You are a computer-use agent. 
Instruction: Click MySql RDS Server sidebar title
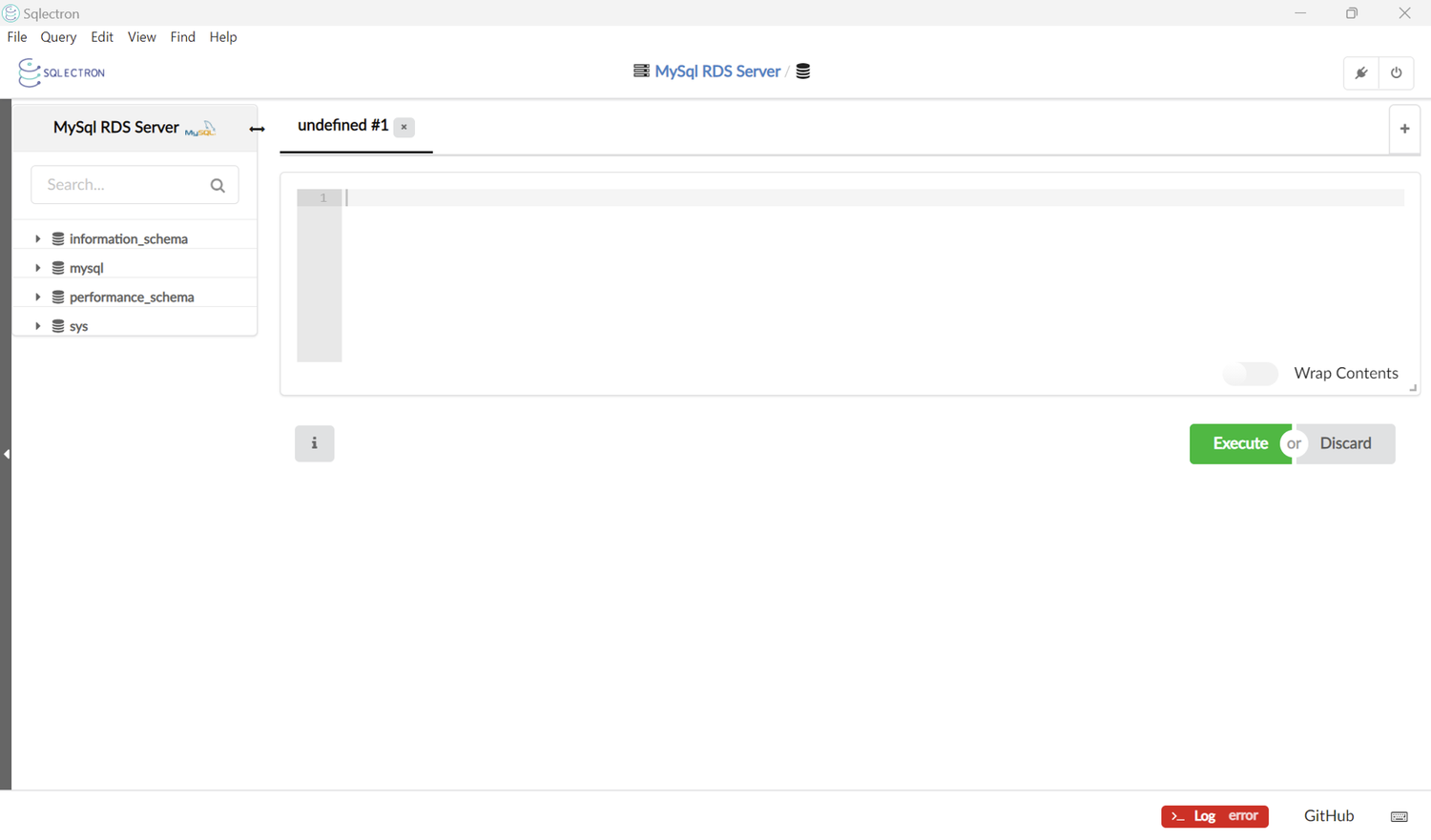[x=116, y=127]
